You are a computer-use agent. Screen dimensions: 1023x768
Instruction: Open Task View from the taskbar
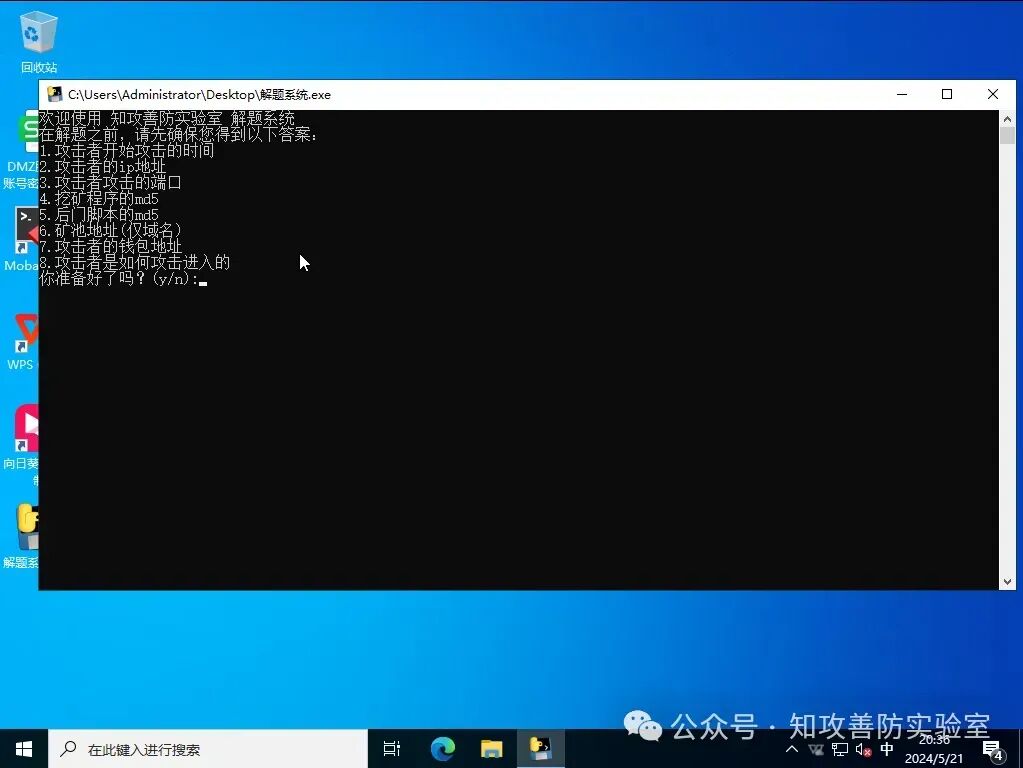(x=390, y=749)
